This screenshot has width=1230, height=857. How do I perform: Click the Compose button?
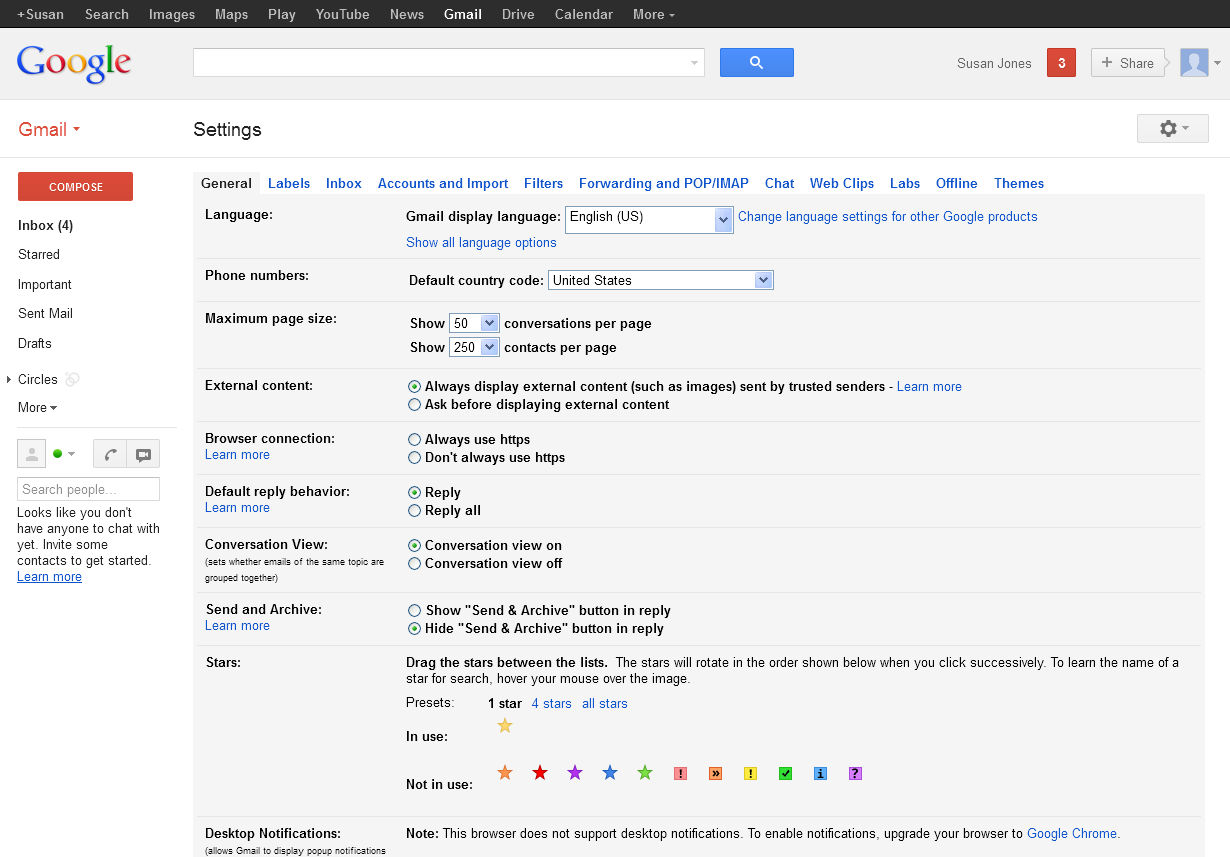point(75,187)
